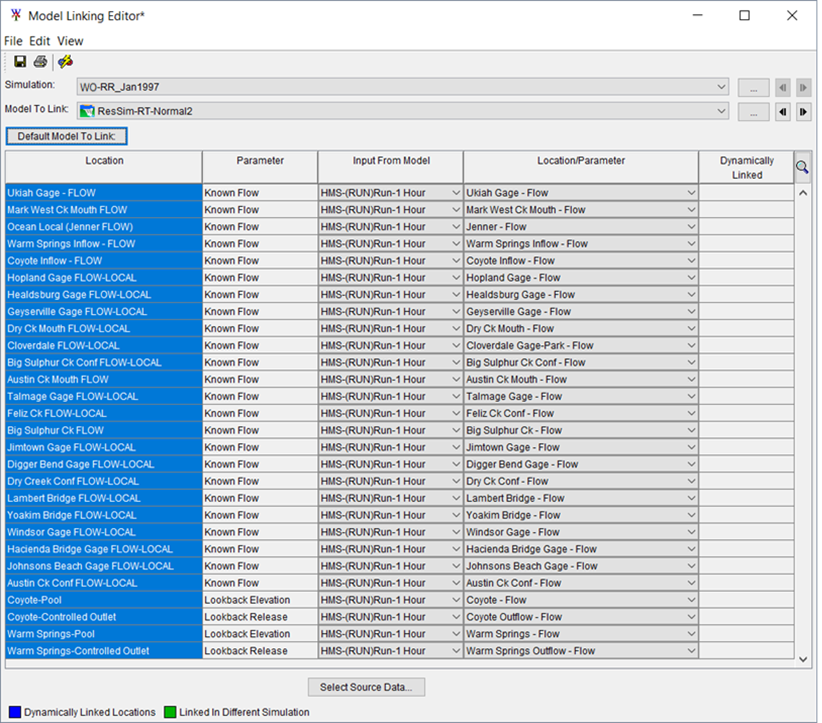Click the next Simulation arrow button
This screenshot has height=723, width=822.
[x=803, y=87]
